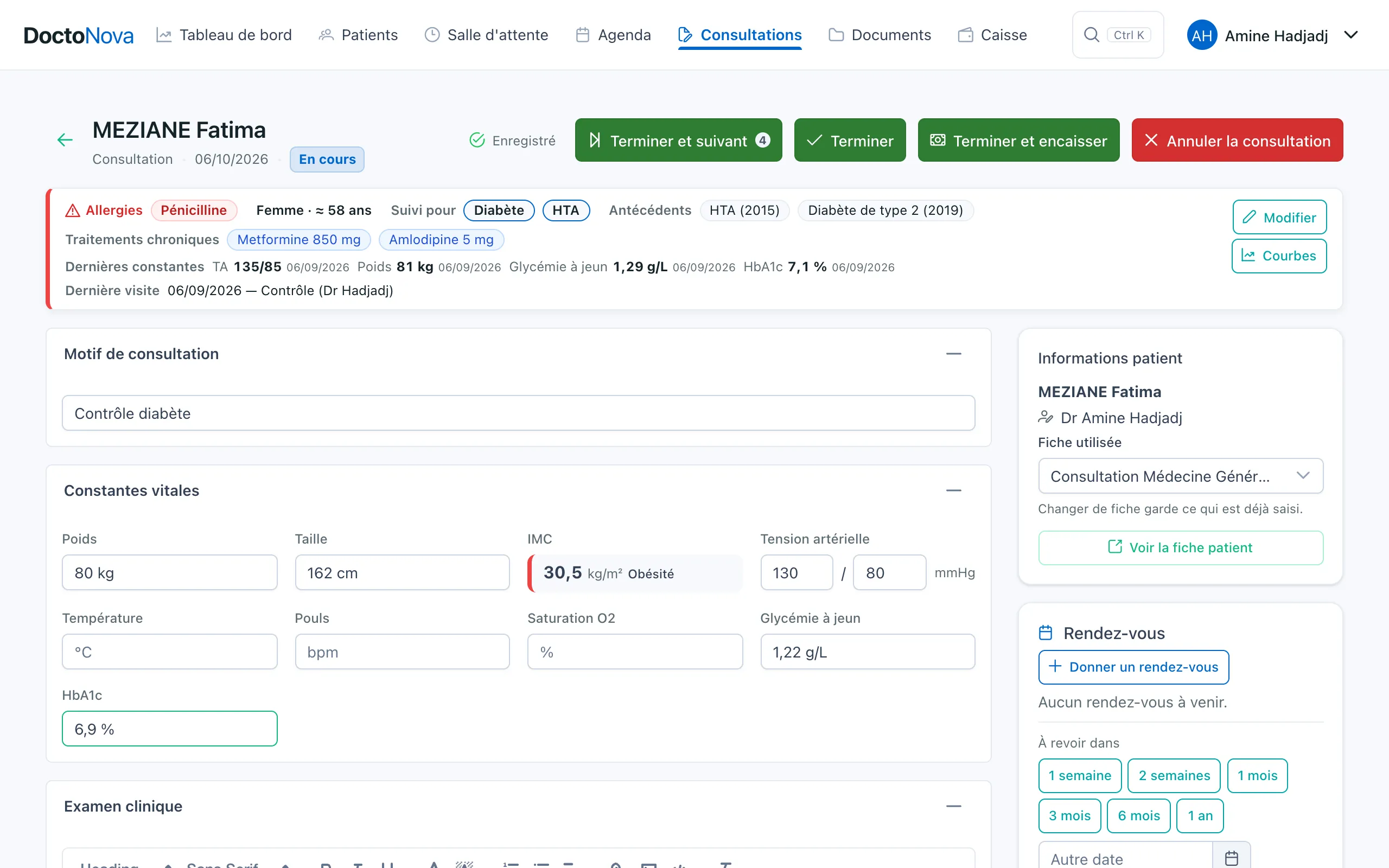Viewport: 1389px width, 868px height.
Task: Click Terminer et encaisser button
Action: coord(1018,140)
